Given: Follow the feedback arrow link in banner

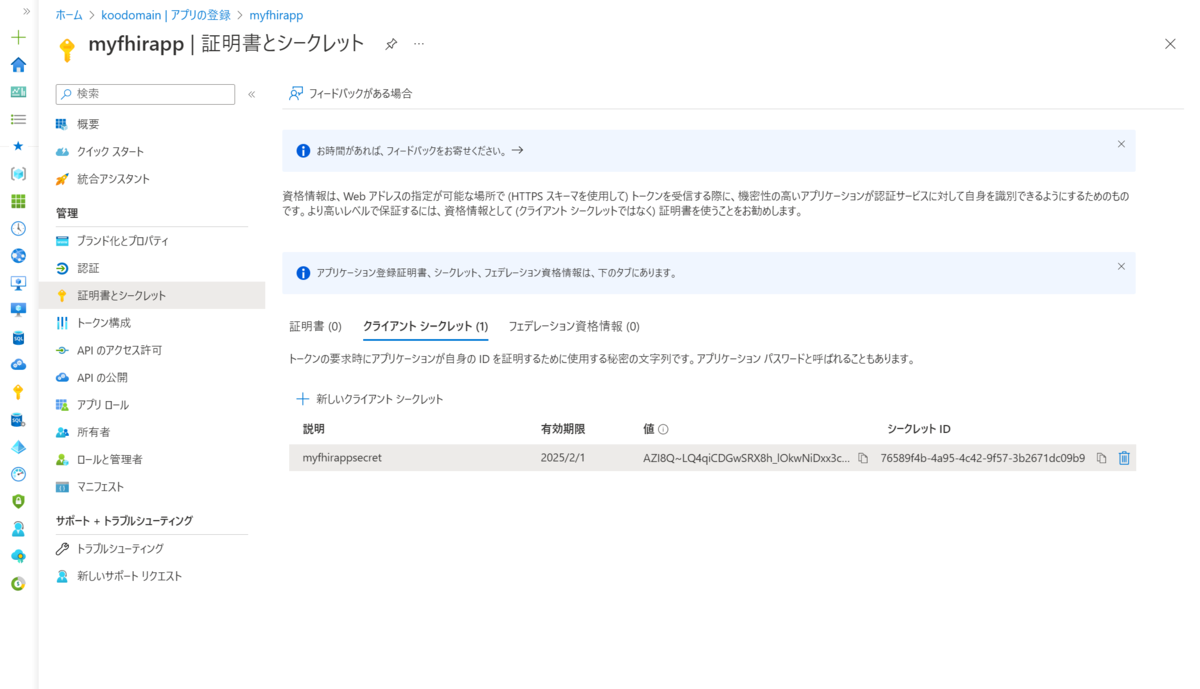Looking at the screenshot, I should point(517,150).
